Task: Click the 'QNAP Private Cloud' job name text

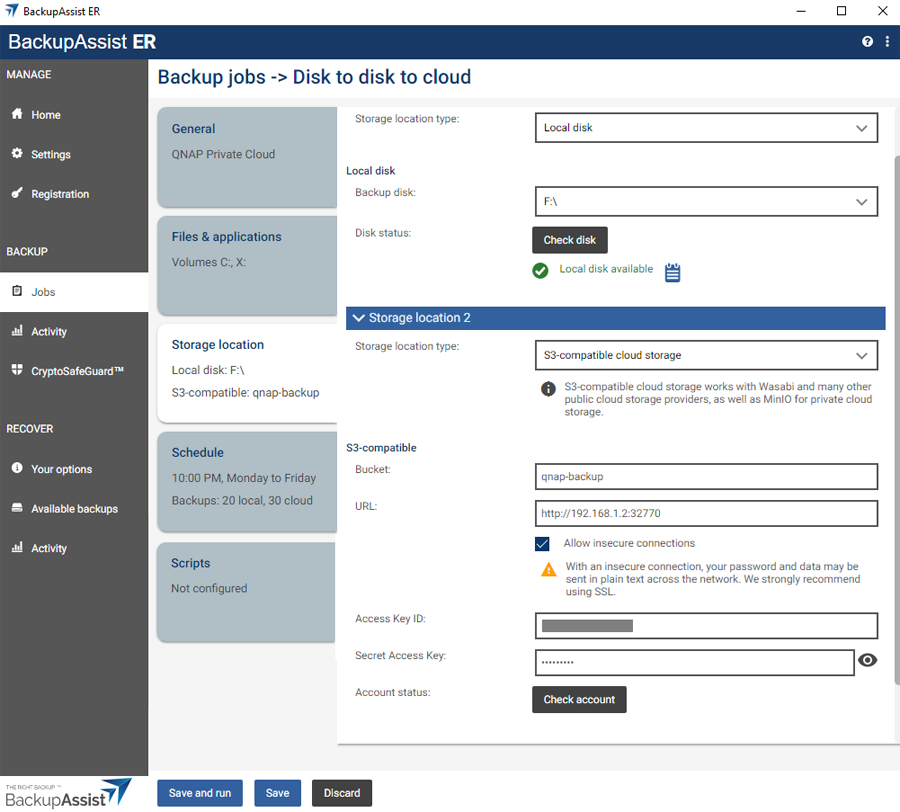Action: click(x=223, y=154)
